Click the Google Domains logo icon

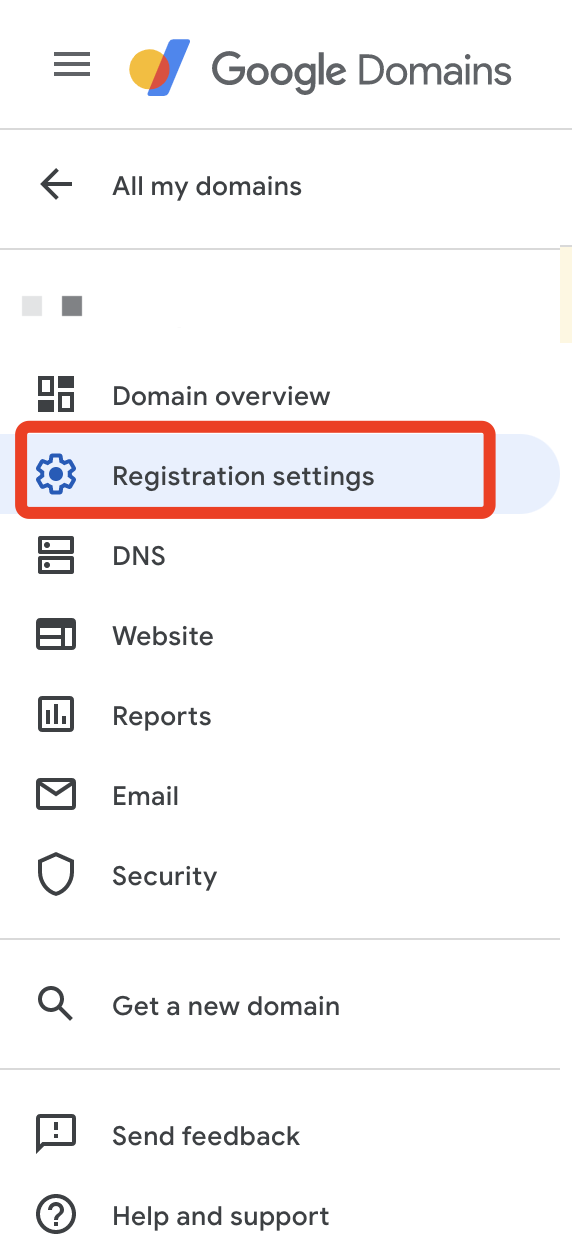pos(160,67)
